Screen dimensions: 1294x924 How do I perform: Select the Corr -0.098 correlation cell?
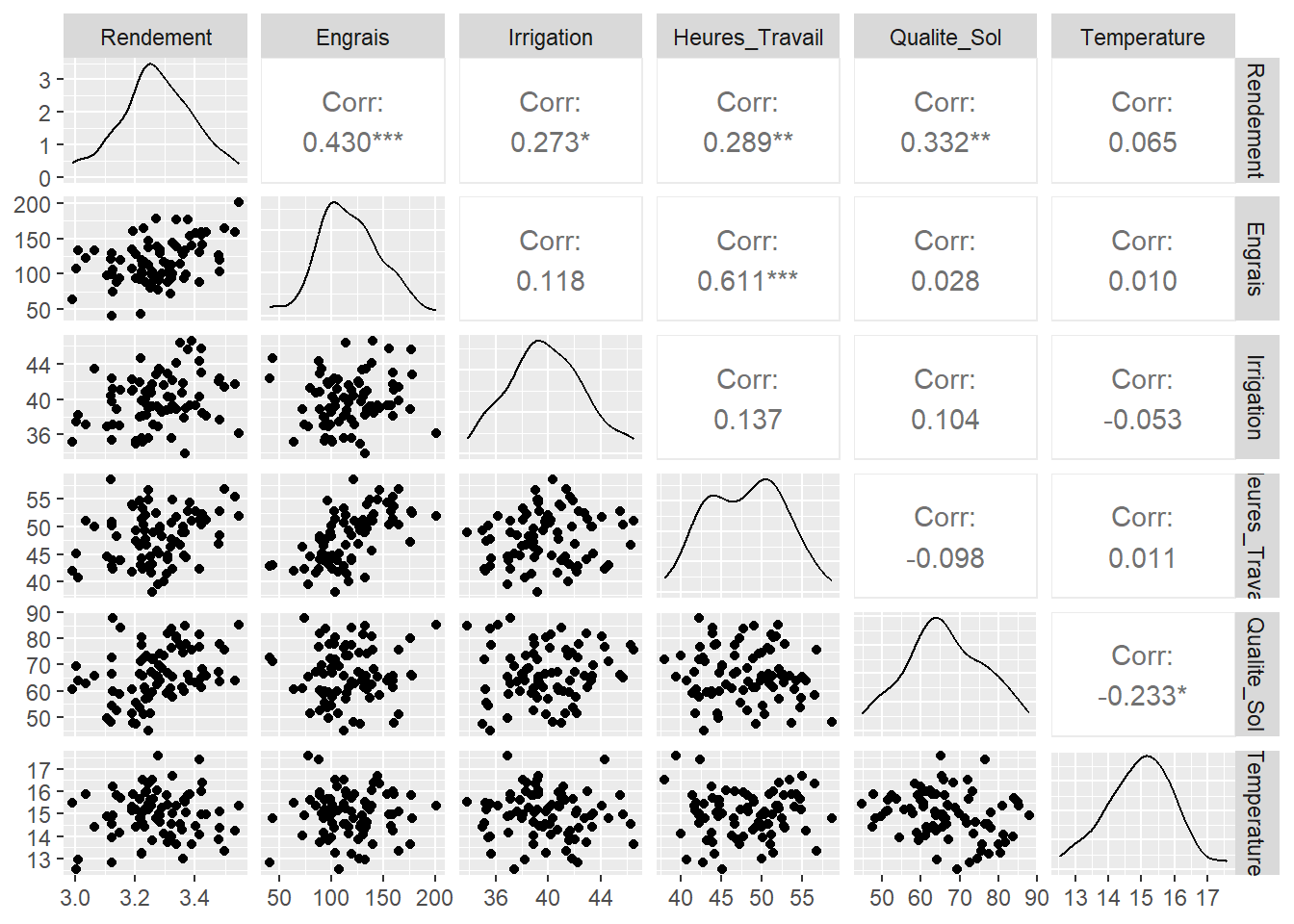pyautogui.click(x=945, y=537)
